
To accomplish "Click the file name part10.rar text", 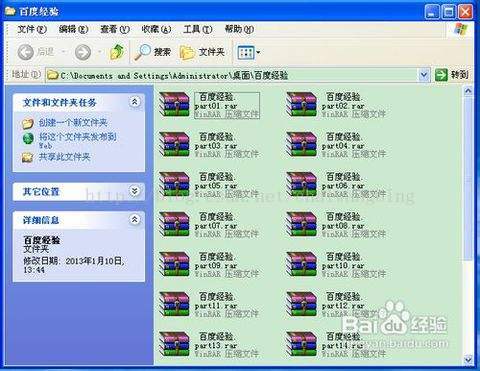I will pos(343,266).
